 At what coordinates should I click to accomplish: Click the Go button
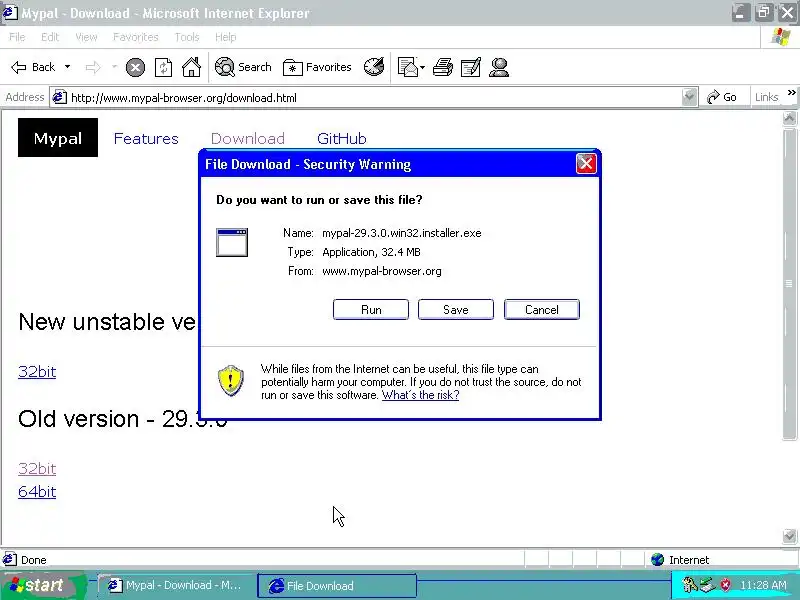(x=721, y=97)
